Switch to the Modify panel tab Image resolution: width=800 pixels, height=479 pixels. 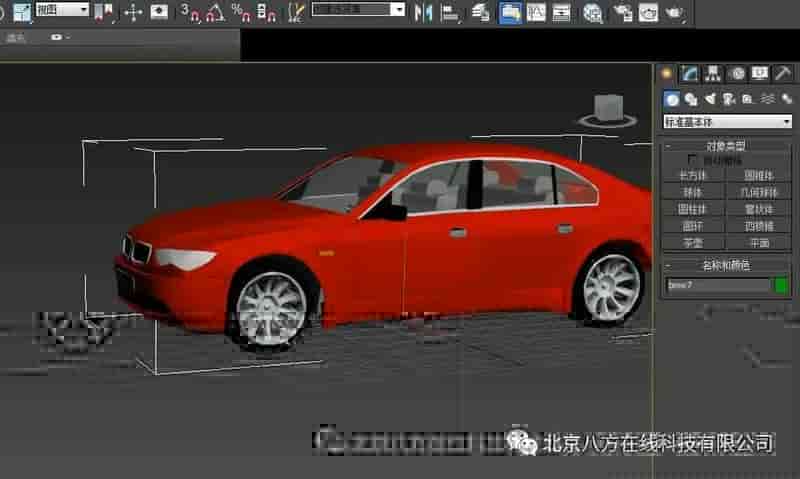pos(689,73)
